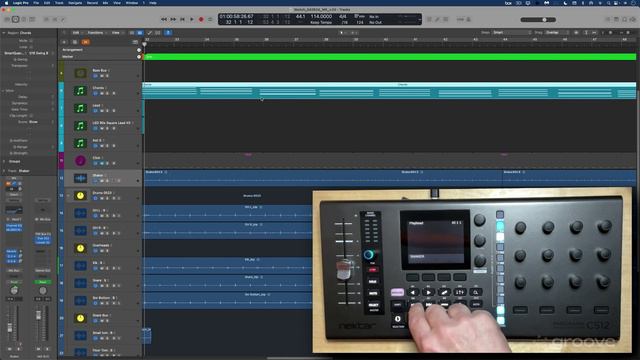This screenshot has height=360, width=640.
Task: Click the left channel strip volume fader
Action: click(x=10, y=327)
